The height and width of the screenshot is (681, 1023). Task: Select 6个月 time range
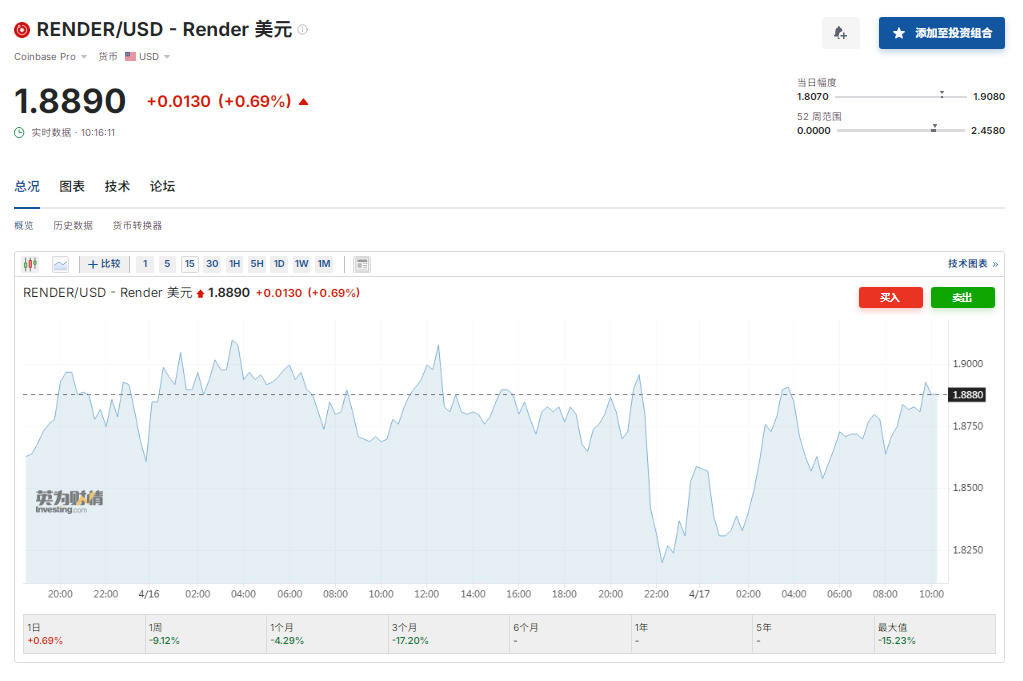pos(570,633)
